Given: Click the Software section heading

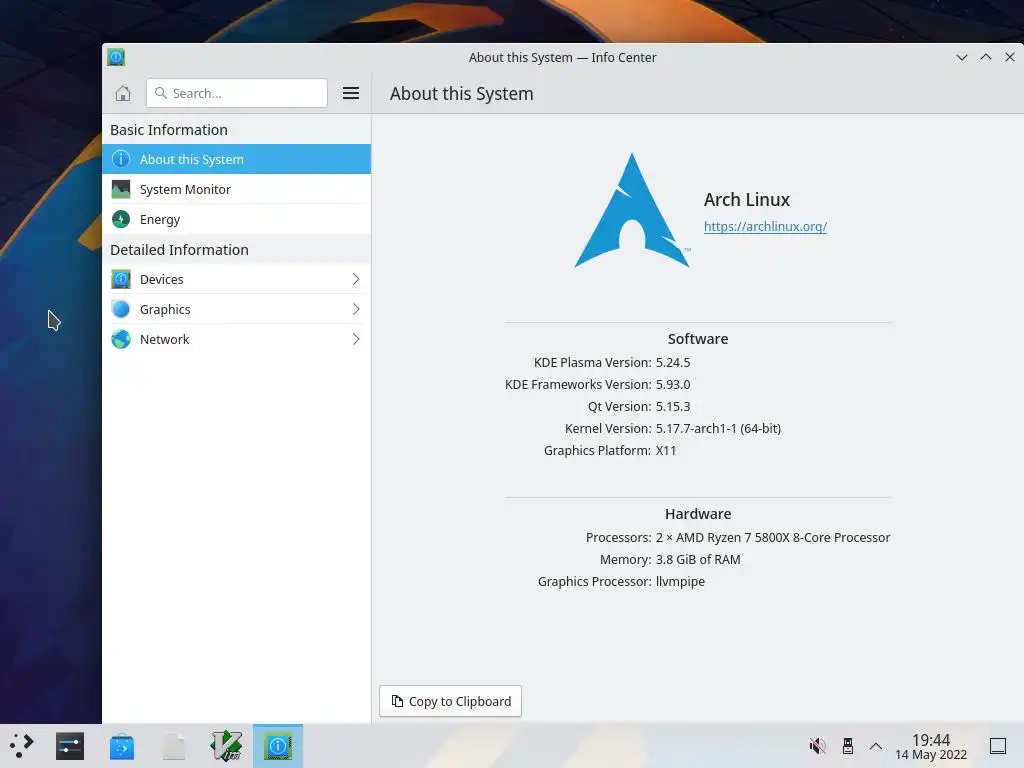Looking at the screenshot, I should point(697,339).
